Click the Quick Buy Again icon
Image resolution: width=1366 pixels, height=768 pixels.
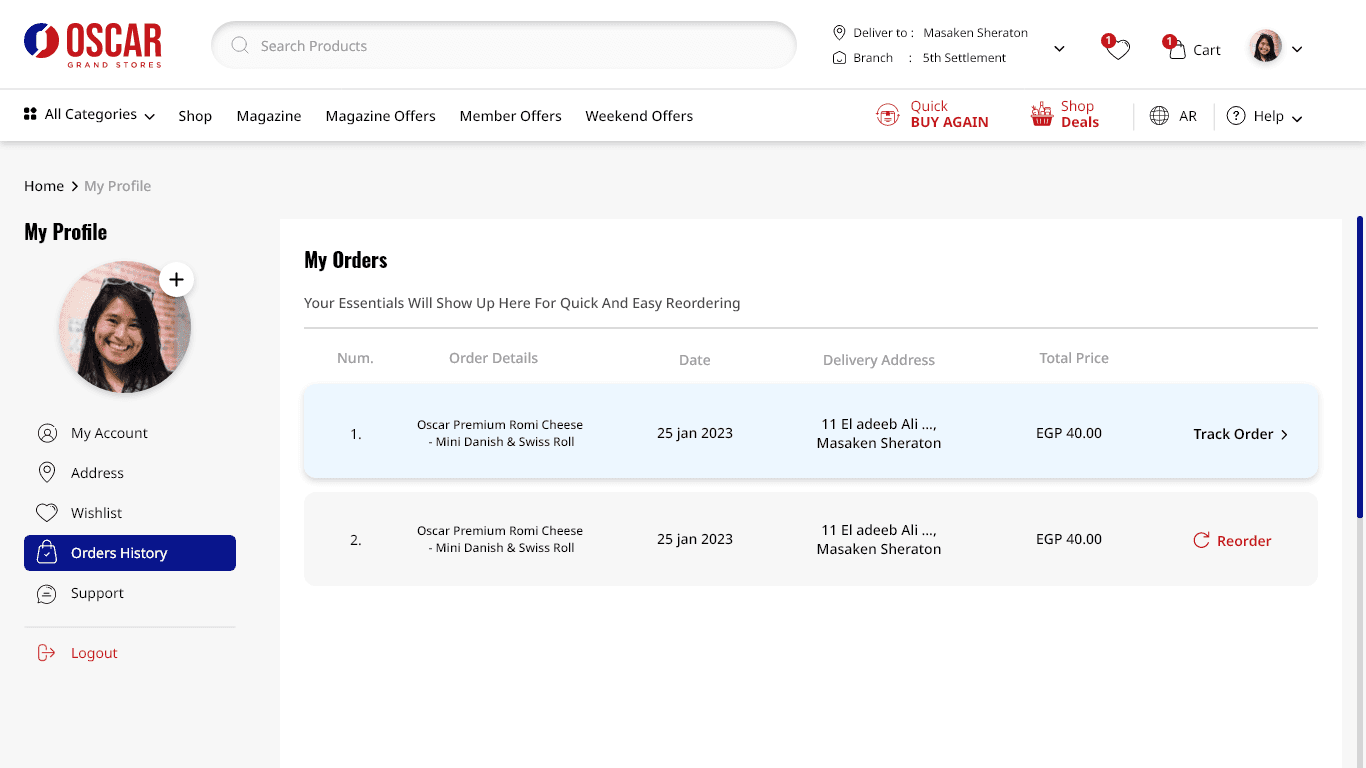tap(888, 115)
